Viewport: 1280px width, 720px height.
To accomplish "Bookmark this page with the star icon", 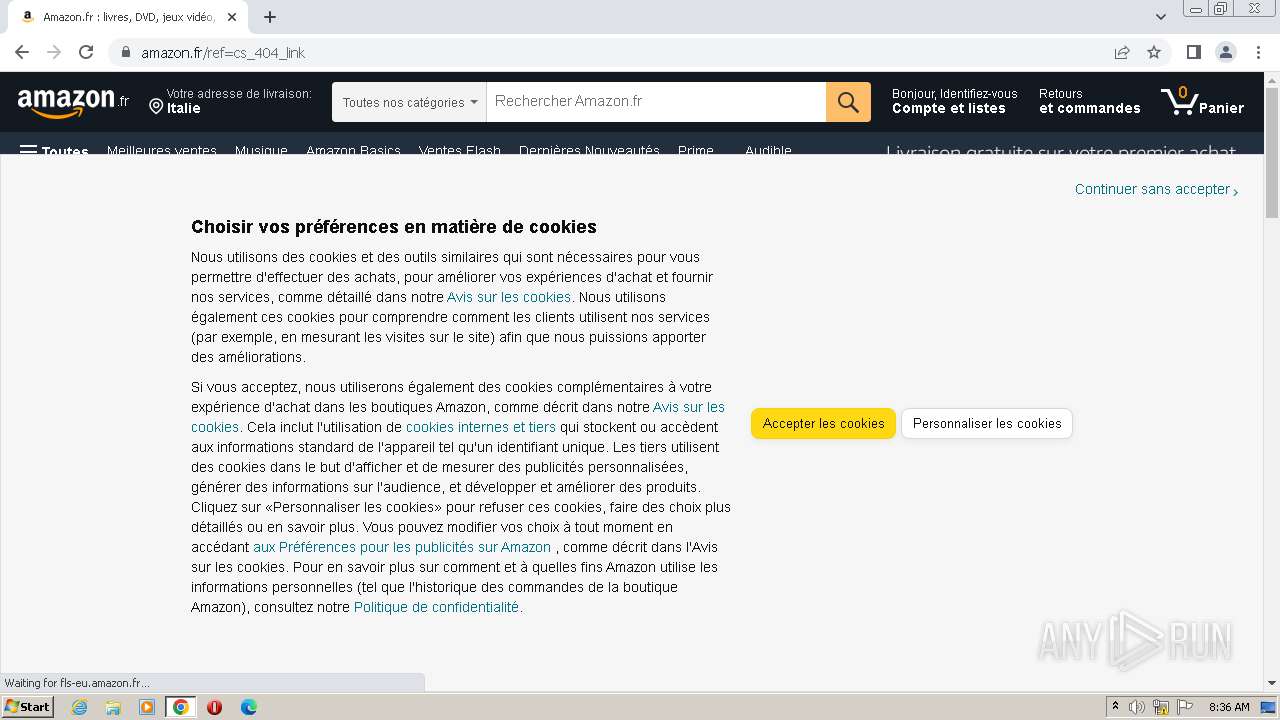I will tap(1154, 52).
